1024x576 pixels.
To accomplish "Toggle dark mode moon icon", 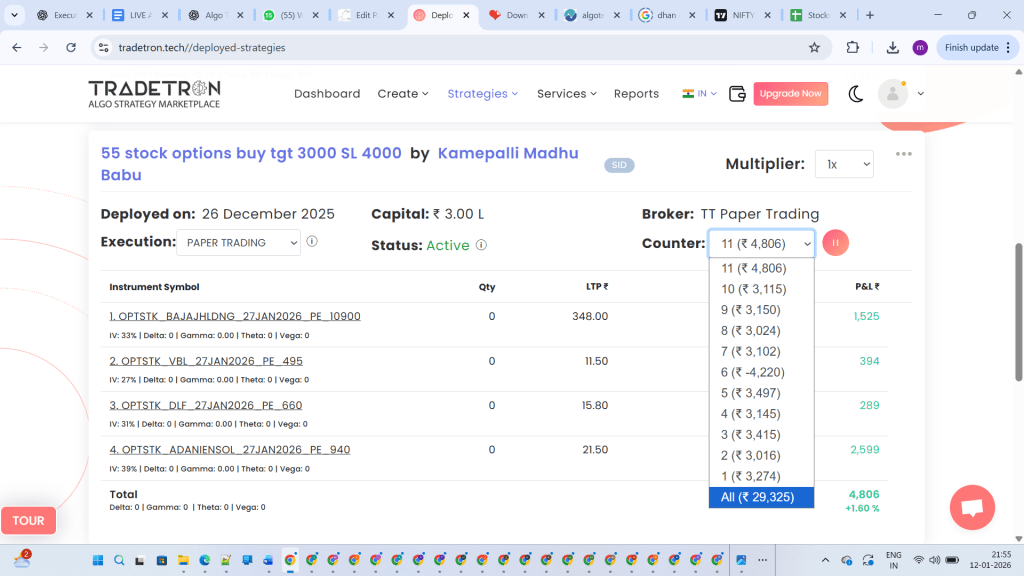I will pyautogui.click(x=856, y=94).
